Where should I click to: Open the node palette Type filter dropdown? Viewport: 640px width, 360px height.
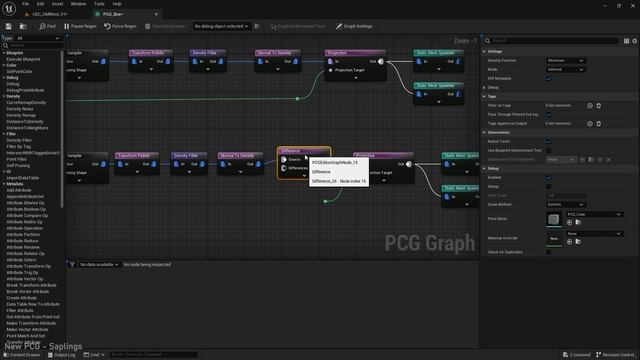(x=38, y=38)
